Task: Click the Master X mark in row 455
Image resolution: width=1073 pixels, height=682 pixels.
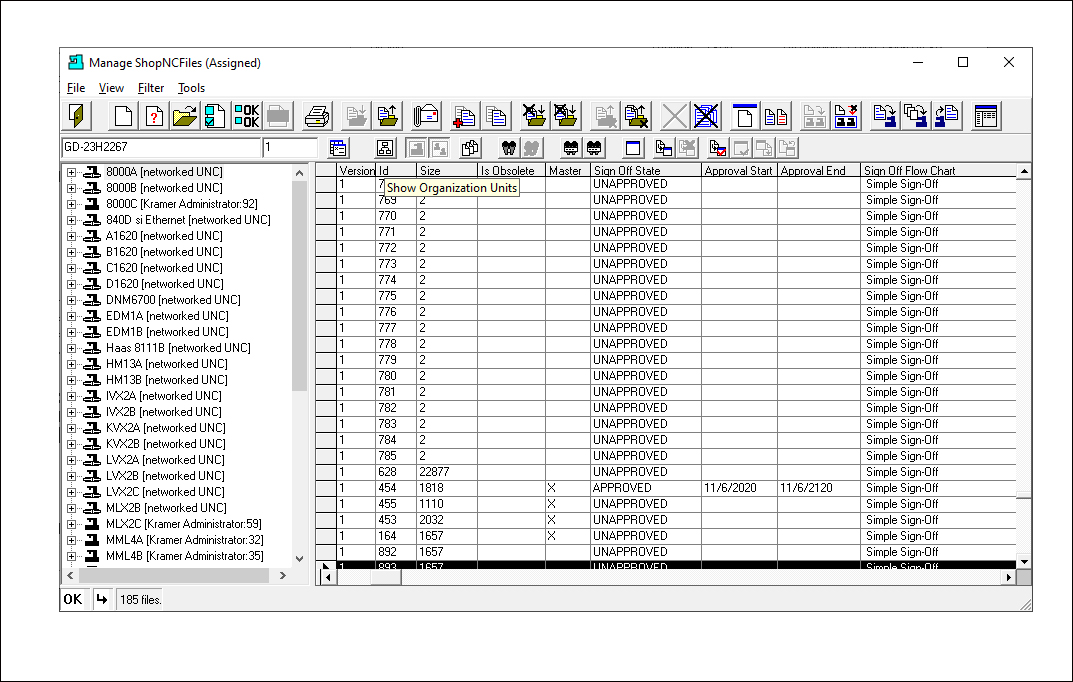Action: [x=552, y=504]
